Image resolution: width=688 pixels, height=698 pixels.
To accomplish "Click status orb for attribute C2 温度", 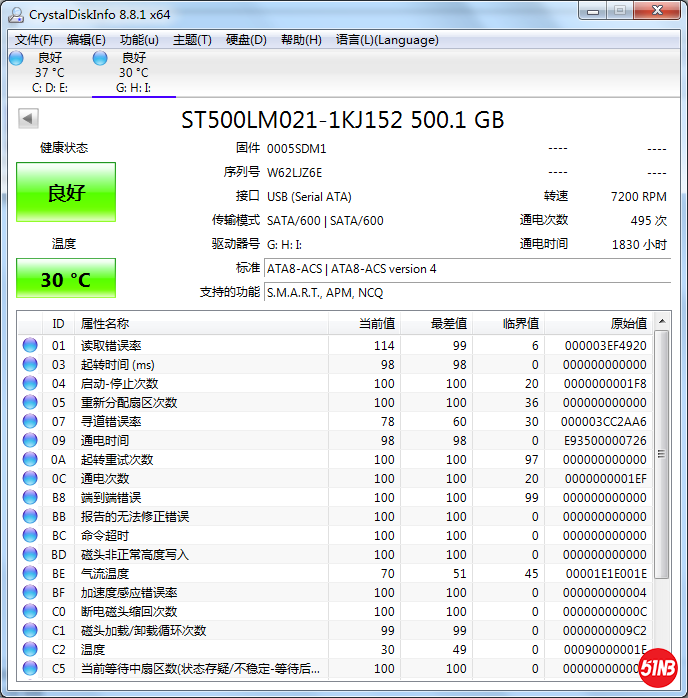I will [30, 650].
